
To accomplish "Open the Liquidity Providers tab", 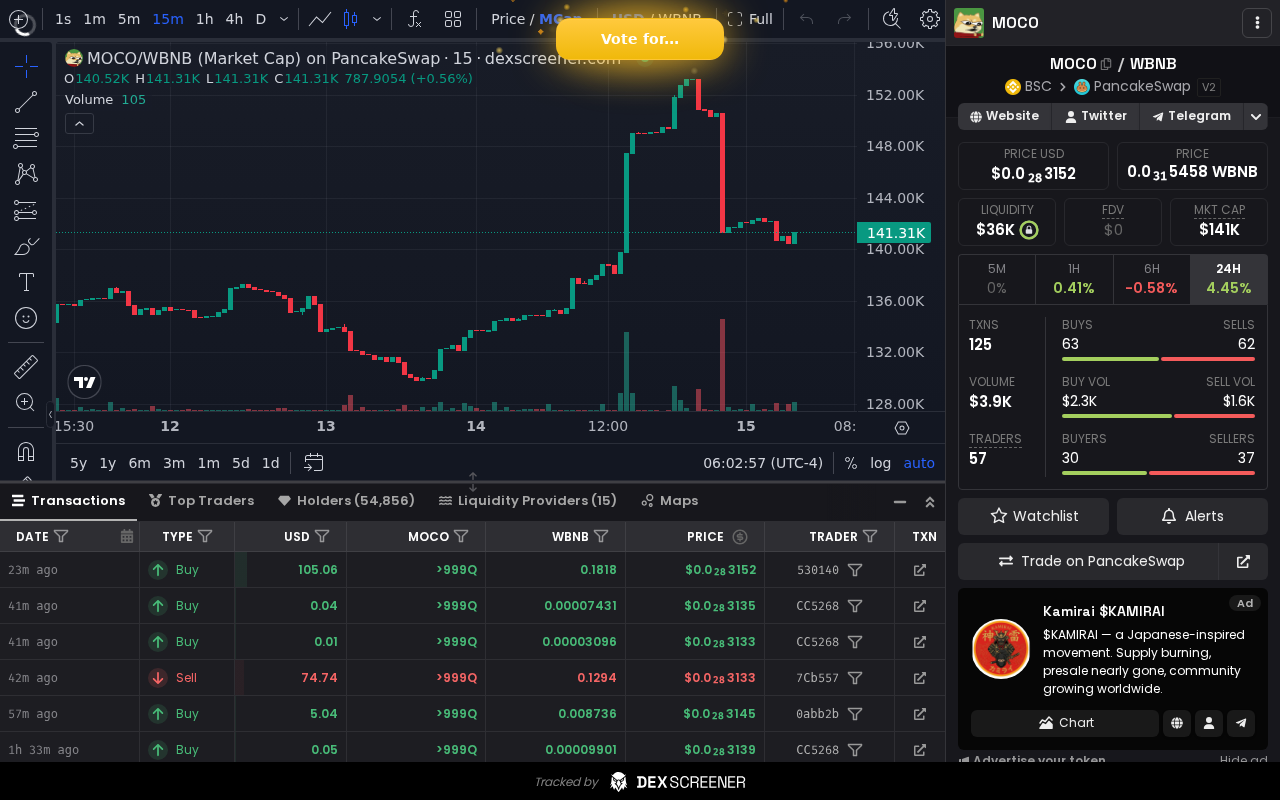I will point(527,501).
